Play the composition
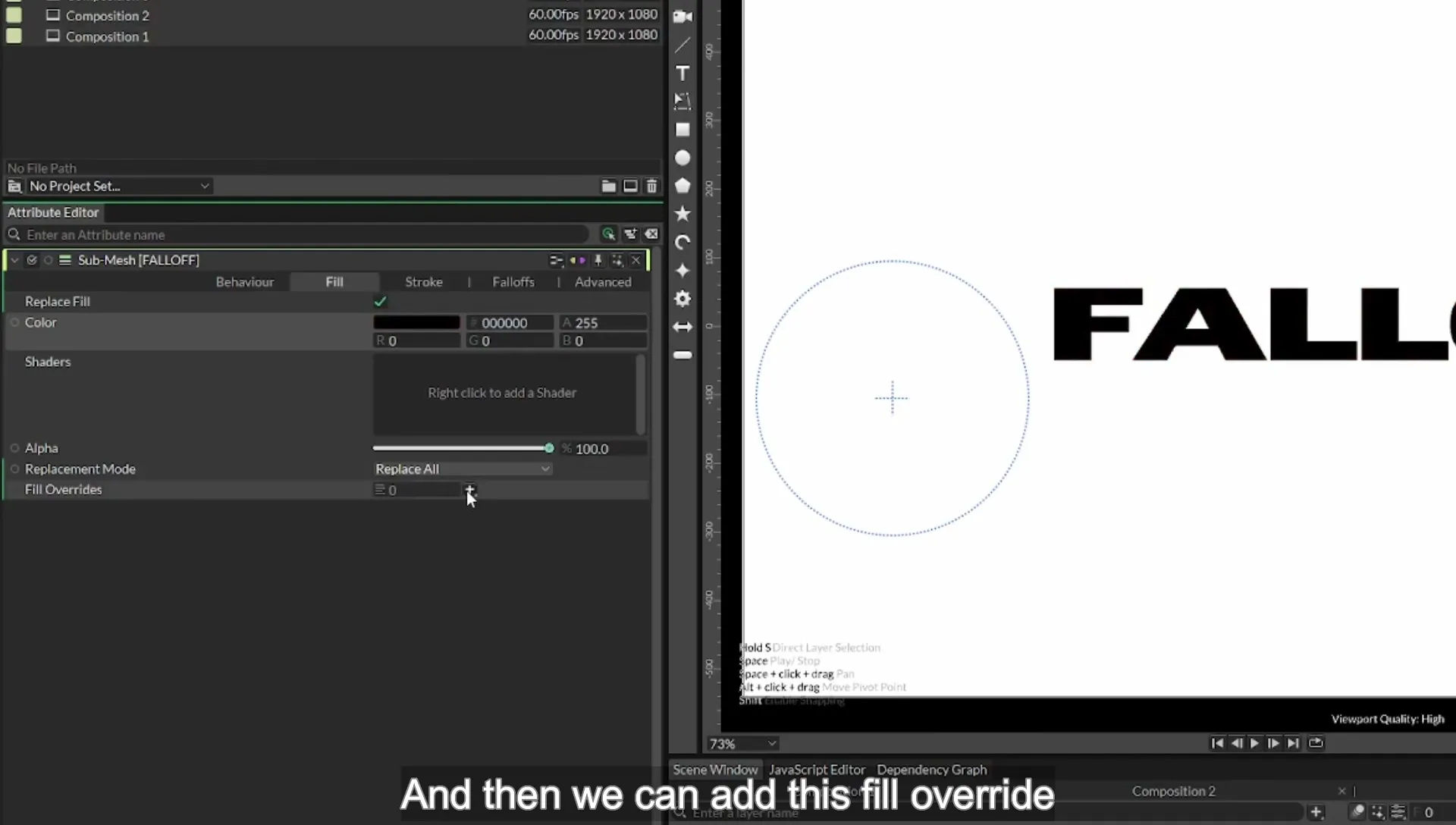The height and width of the screenshot is (825, 1456). pos(1254,743)
